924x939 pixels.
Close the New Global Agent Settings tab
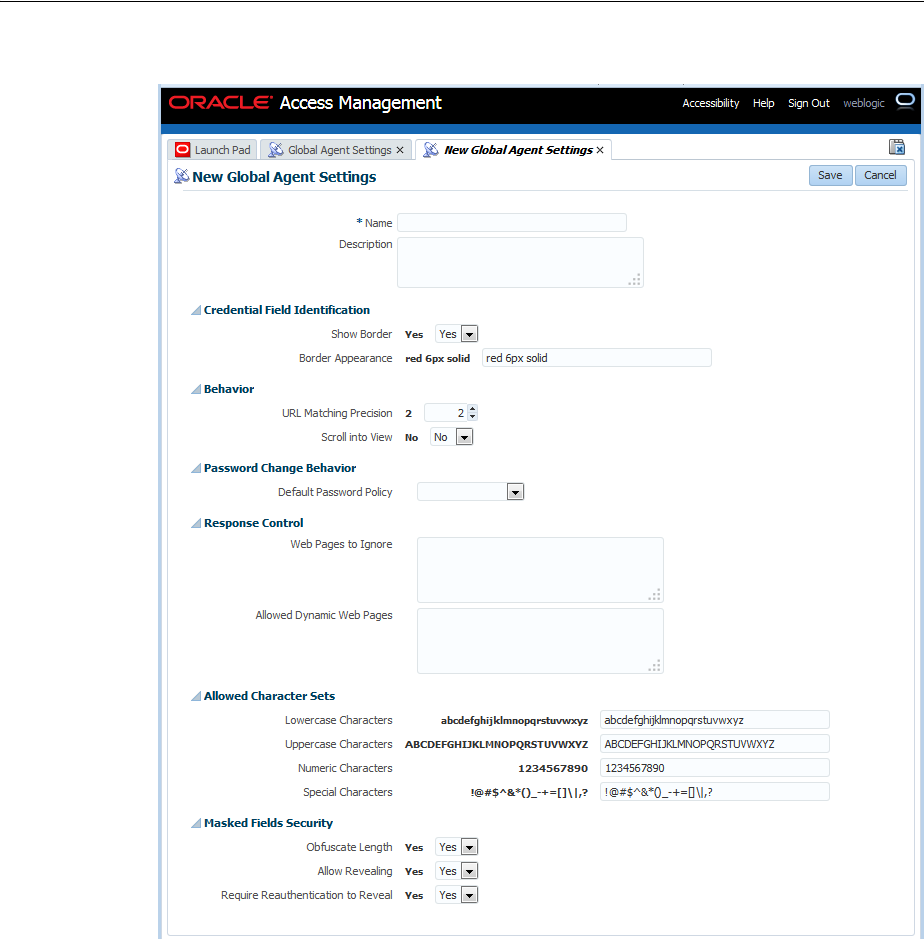tap(600, 150)
